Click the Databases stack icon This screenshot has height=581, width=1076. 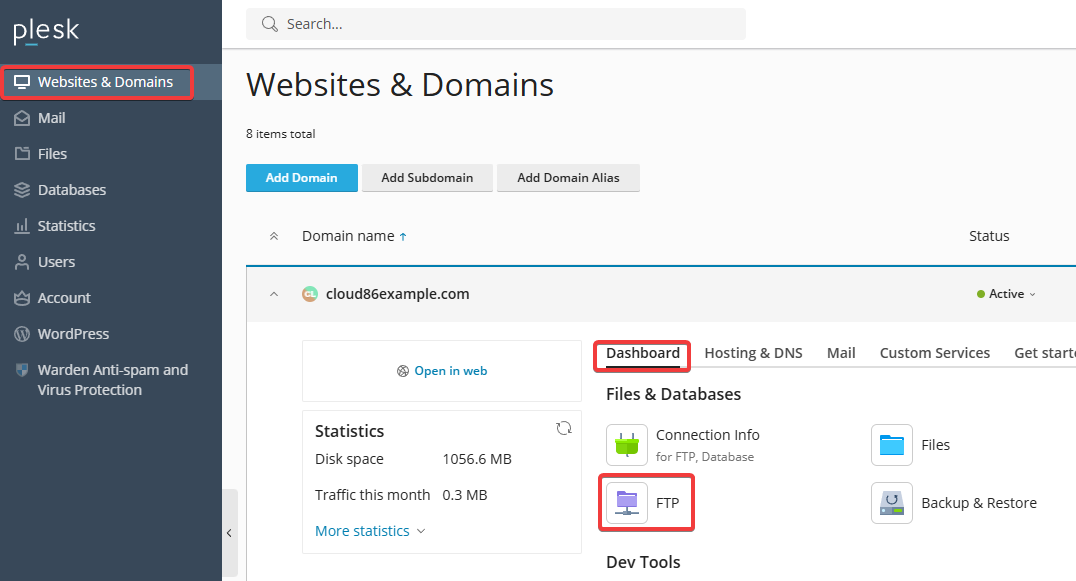coord(22,190)
